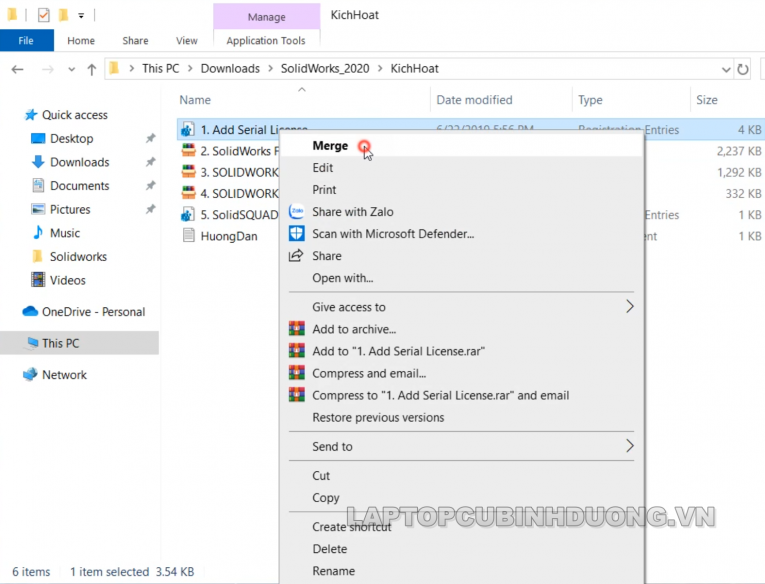Refresh the folder view

click(743, 69)
